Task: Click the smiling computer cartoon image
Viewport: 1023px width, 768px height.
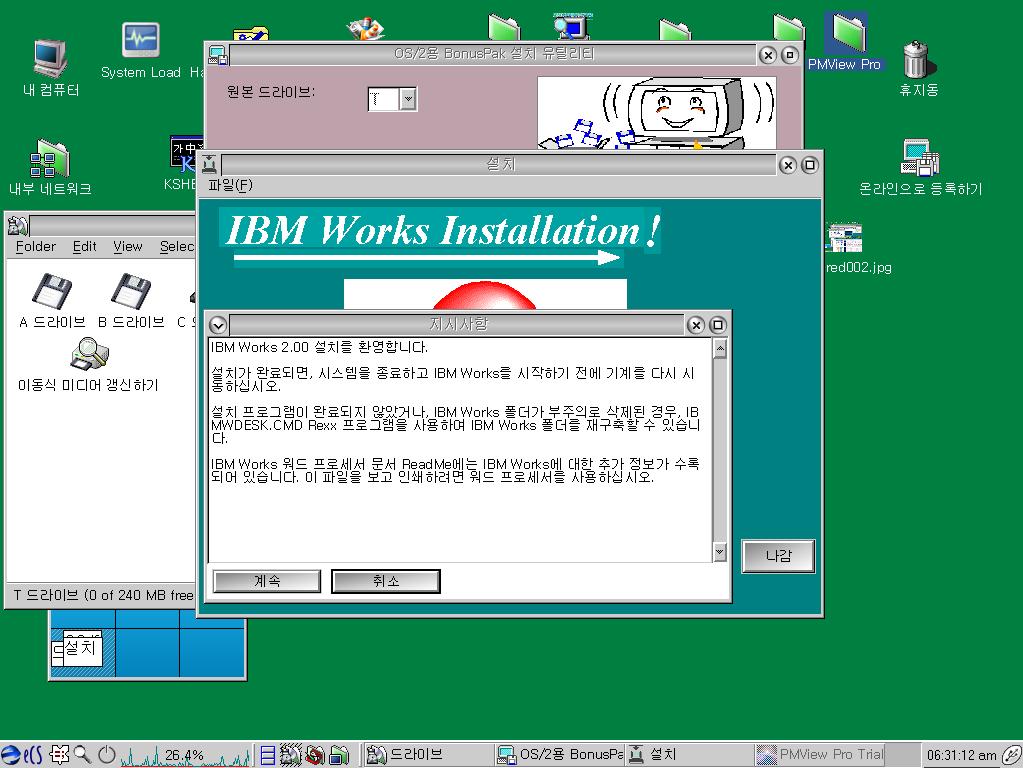Action: [657, 113]
